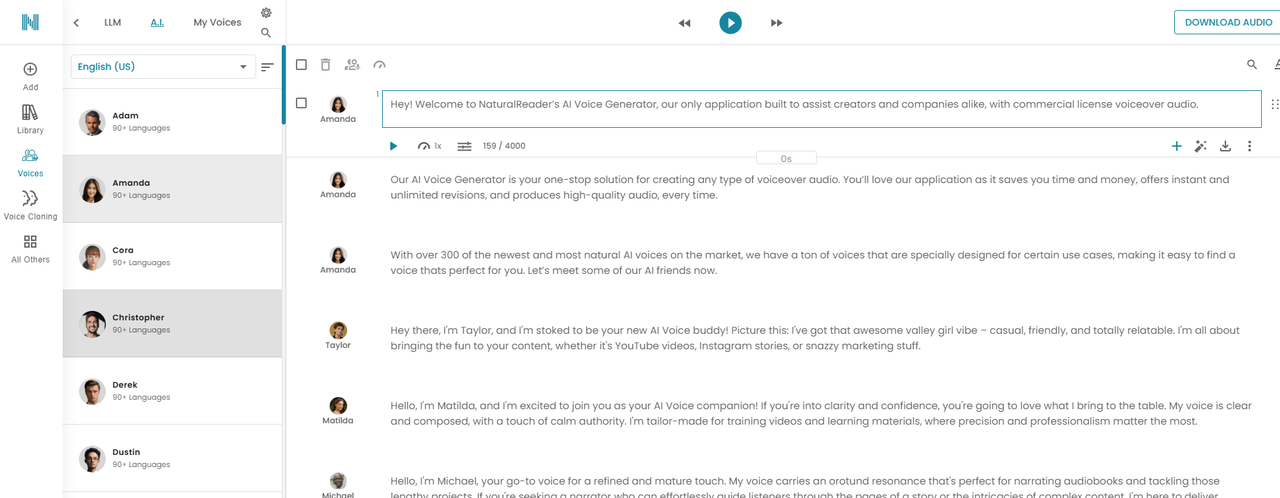This screenshot has width=1280, height=498.
Task: Click the drag handle of first block
Action: 1274,104
